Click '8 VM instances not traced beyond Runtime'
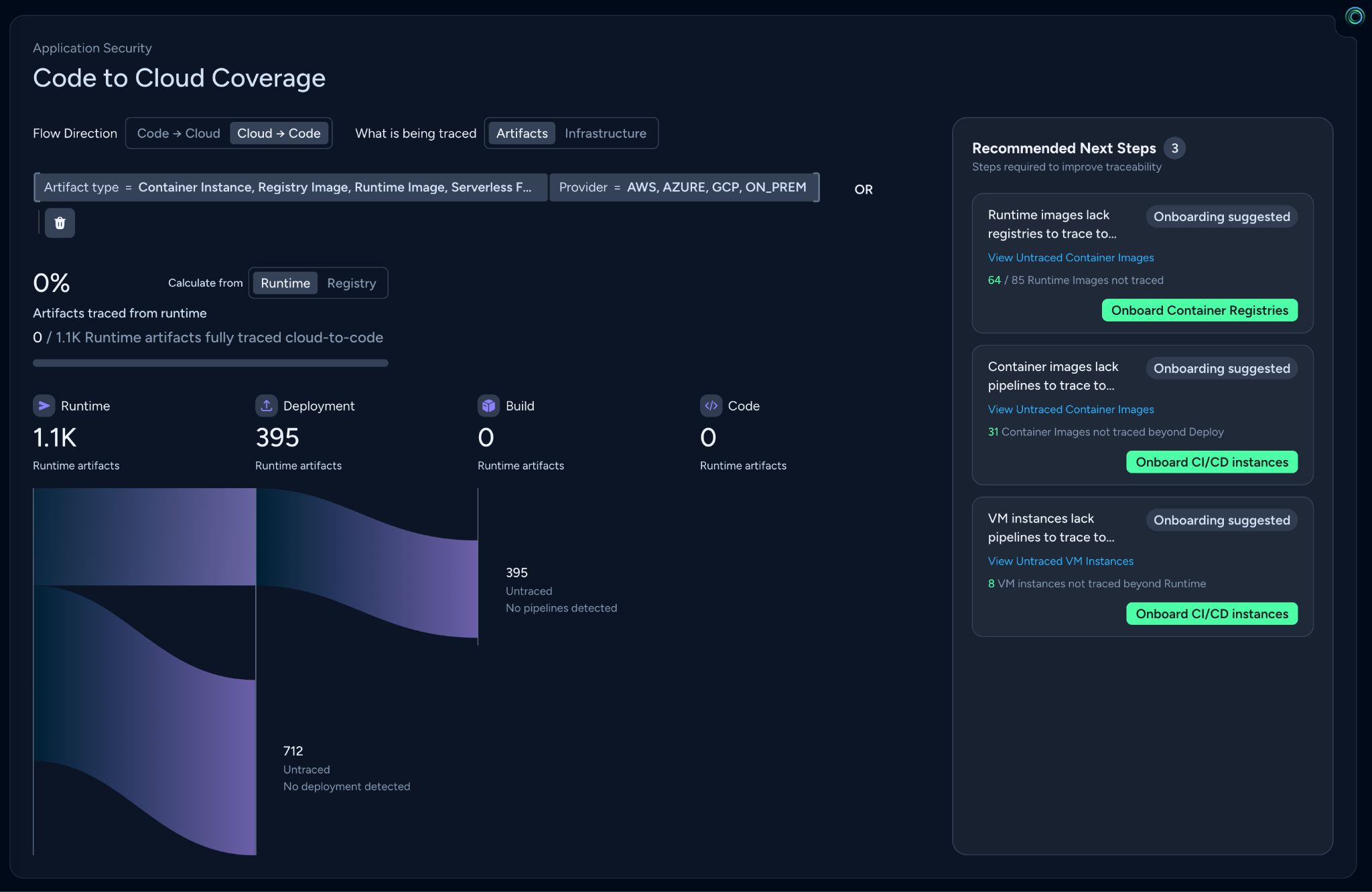Screen dimensions: 1372x892 [x=1097, y=583]
